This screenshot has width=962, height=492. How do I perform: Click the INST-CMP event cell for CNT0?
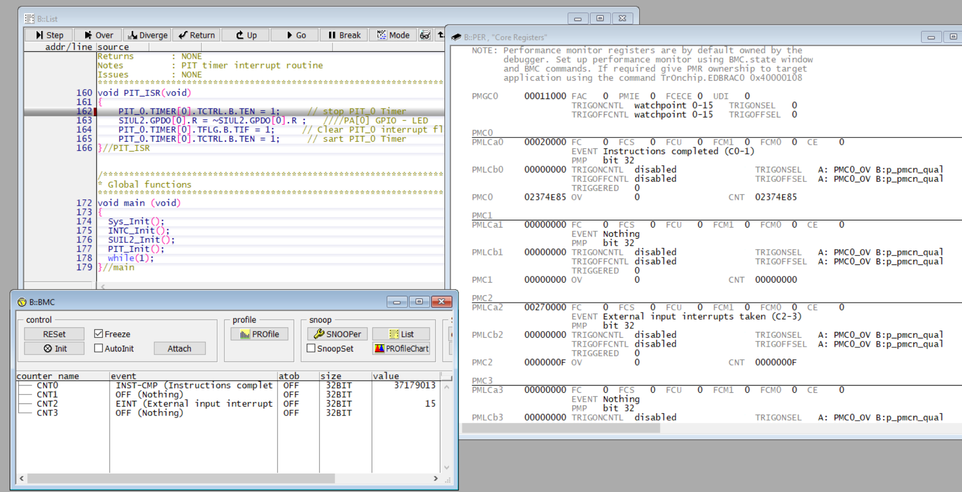click(194, 385)
